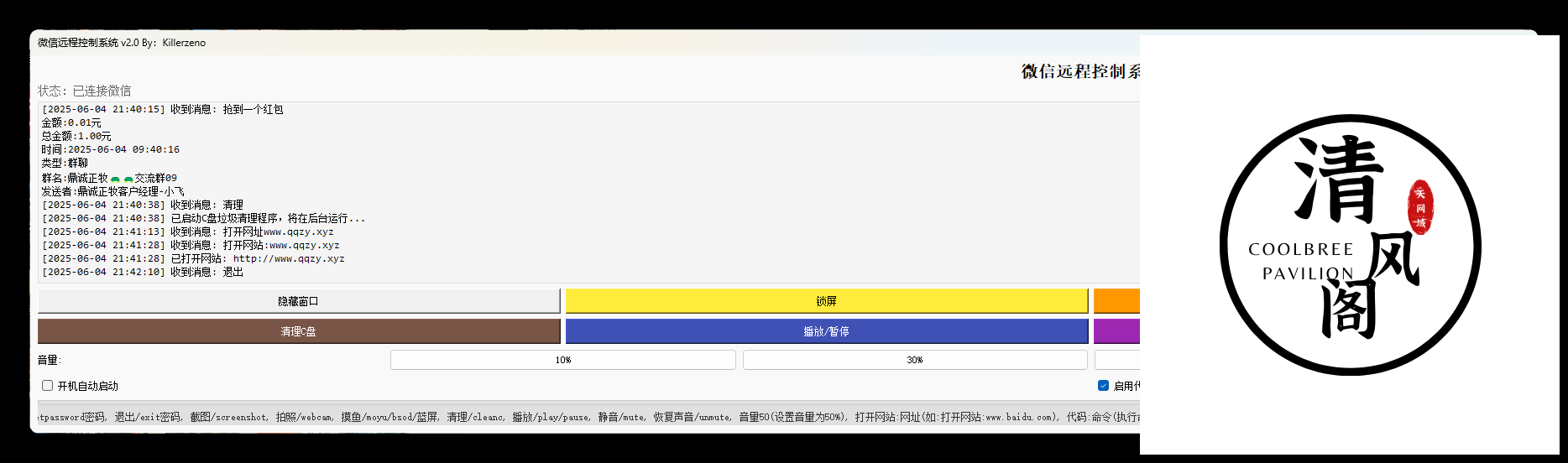1568x463 pixels.
Task: Toggle playback with 播放/暂停 button
Action: (827, 331)
